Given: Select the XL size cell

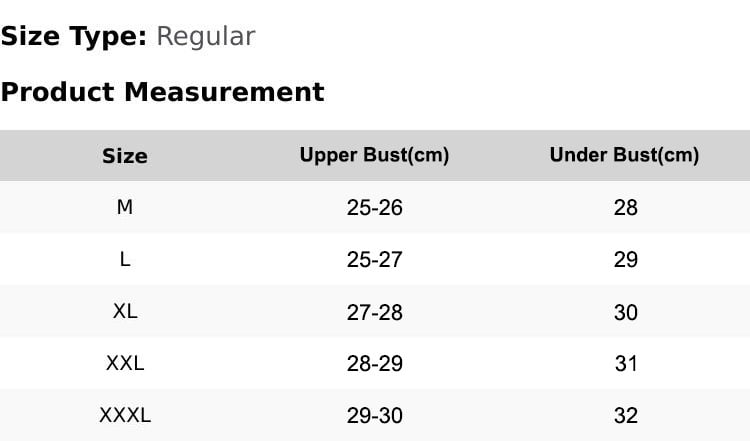Looking at the screenshot, I should (x=125, y=311).
